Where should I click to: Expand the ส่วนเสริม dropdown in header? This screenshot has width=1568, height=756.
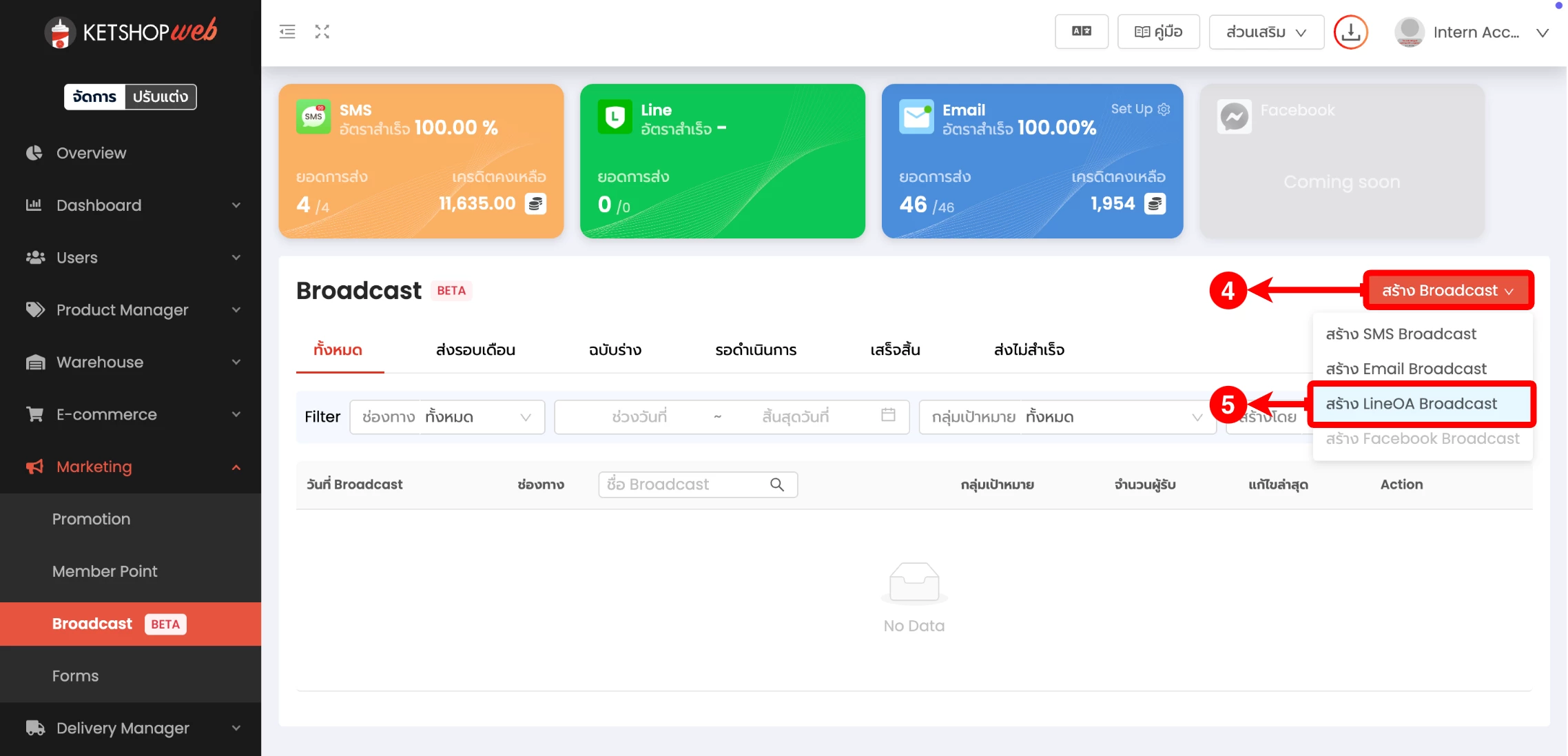click(x=1266, y=32)
